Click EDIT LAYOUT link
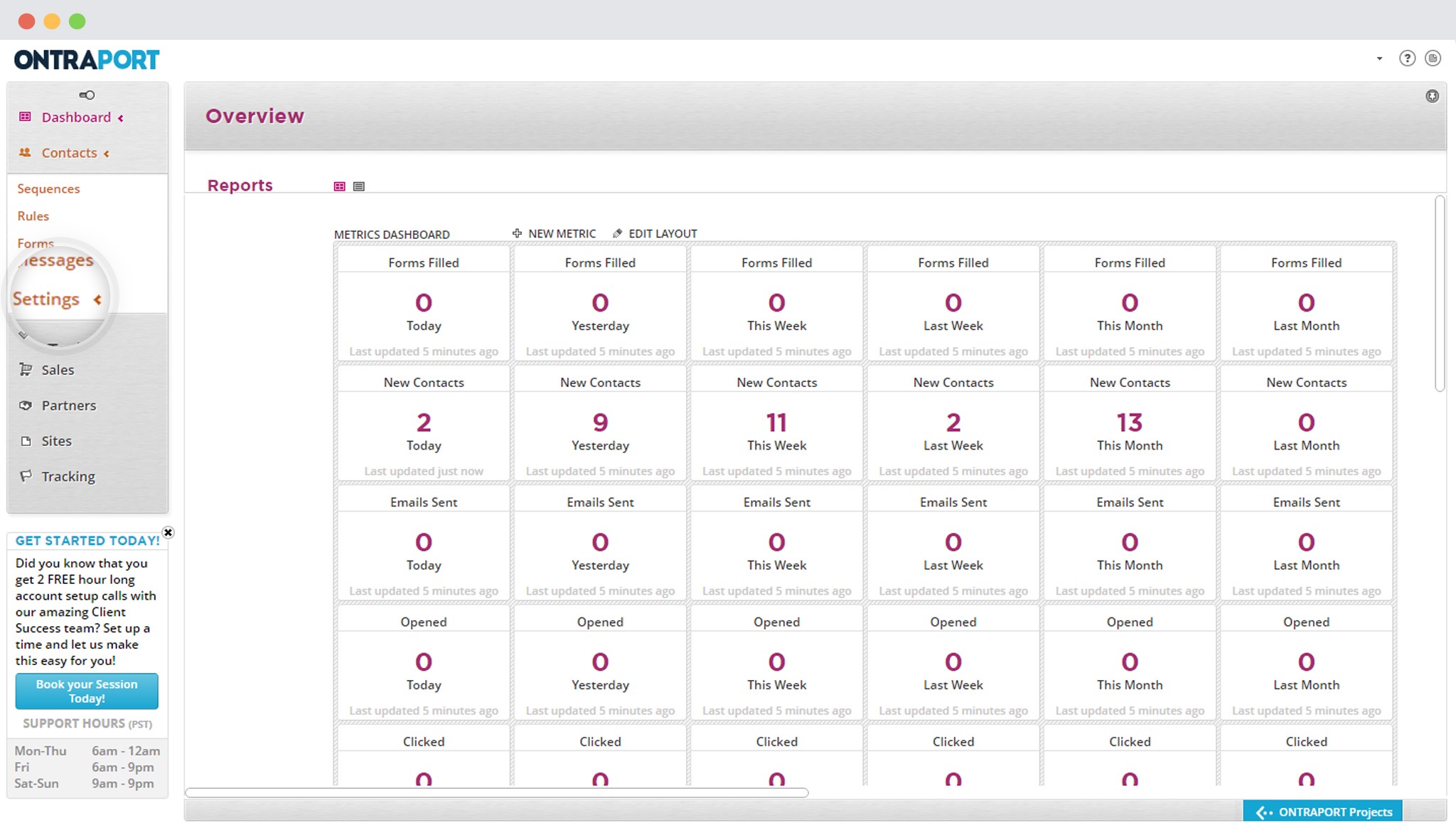Viewport: 1456px width, 823px height. (x=663, y=233)
